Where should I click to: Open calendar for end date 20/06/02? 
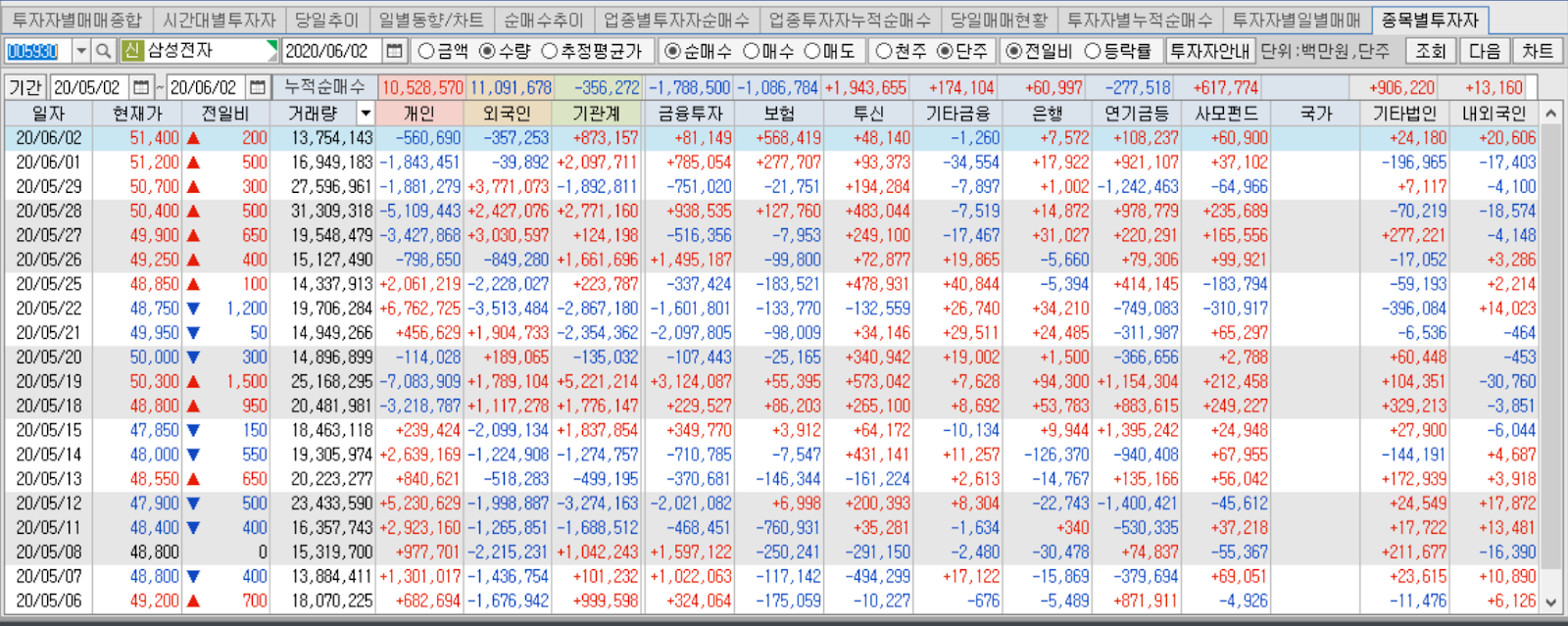click(257, 88)
